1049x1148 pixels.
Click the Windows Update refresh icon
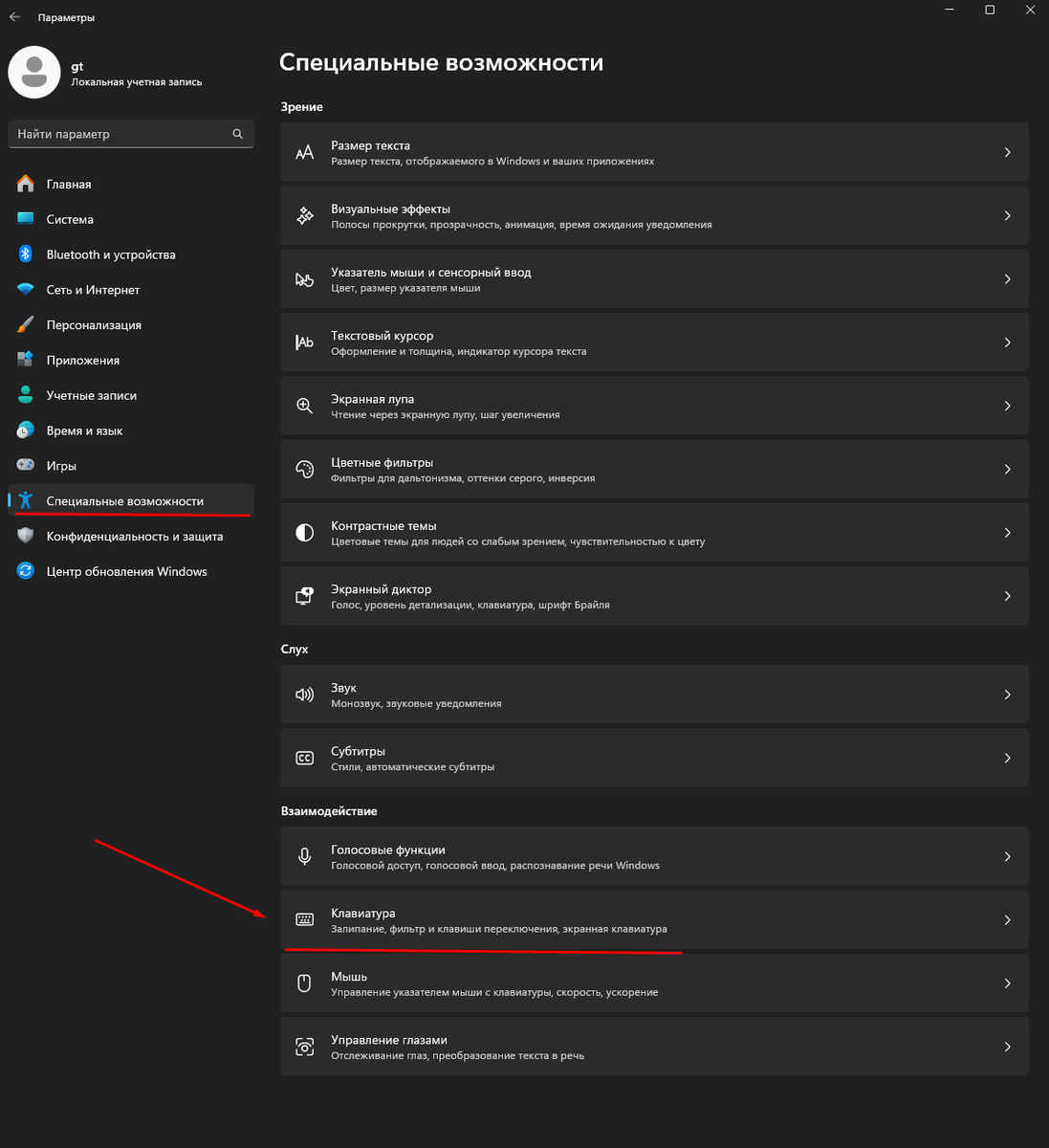(x=26, y=571)
